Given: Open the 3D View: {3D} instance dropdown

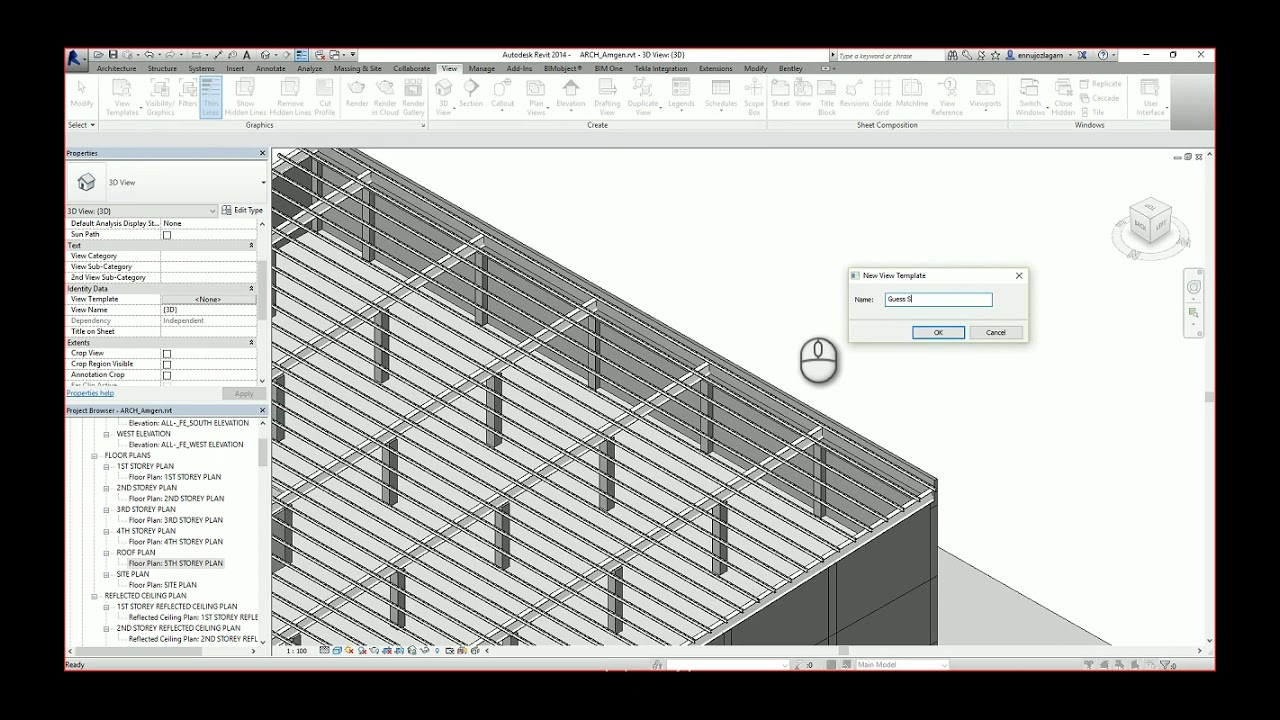Looking at the screenshot, I should tap(141, 211).
